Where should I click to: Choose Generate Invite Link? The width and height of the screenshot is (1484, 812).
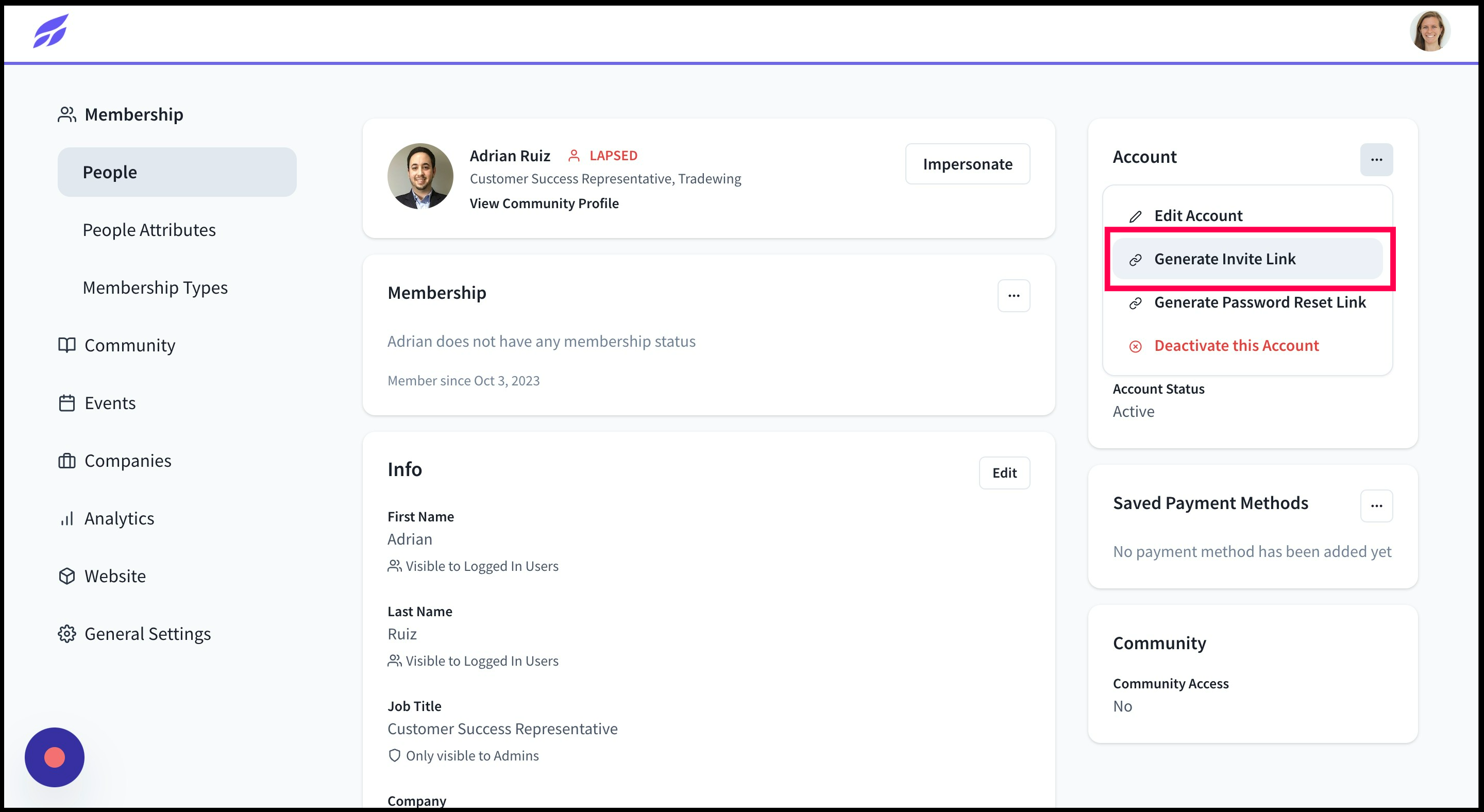tap(1247, 259)
